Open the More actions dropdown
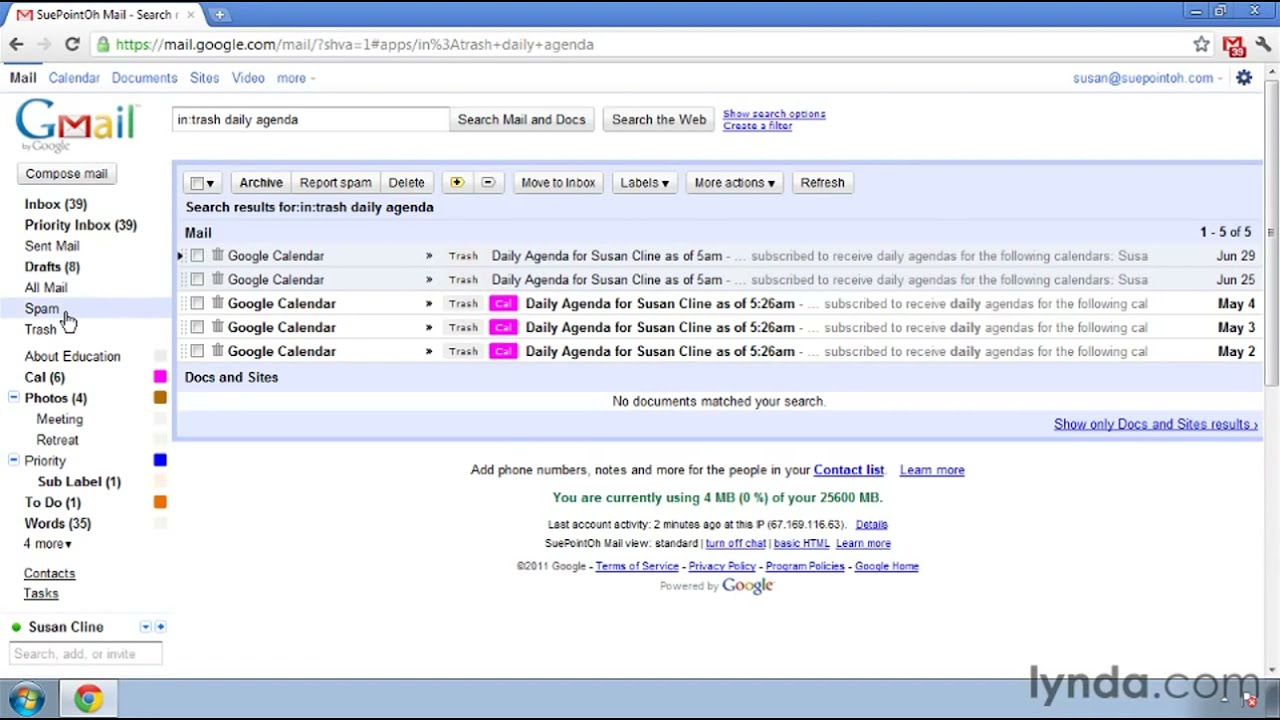Screen dimensions: 1280x720 coord(734,182)
